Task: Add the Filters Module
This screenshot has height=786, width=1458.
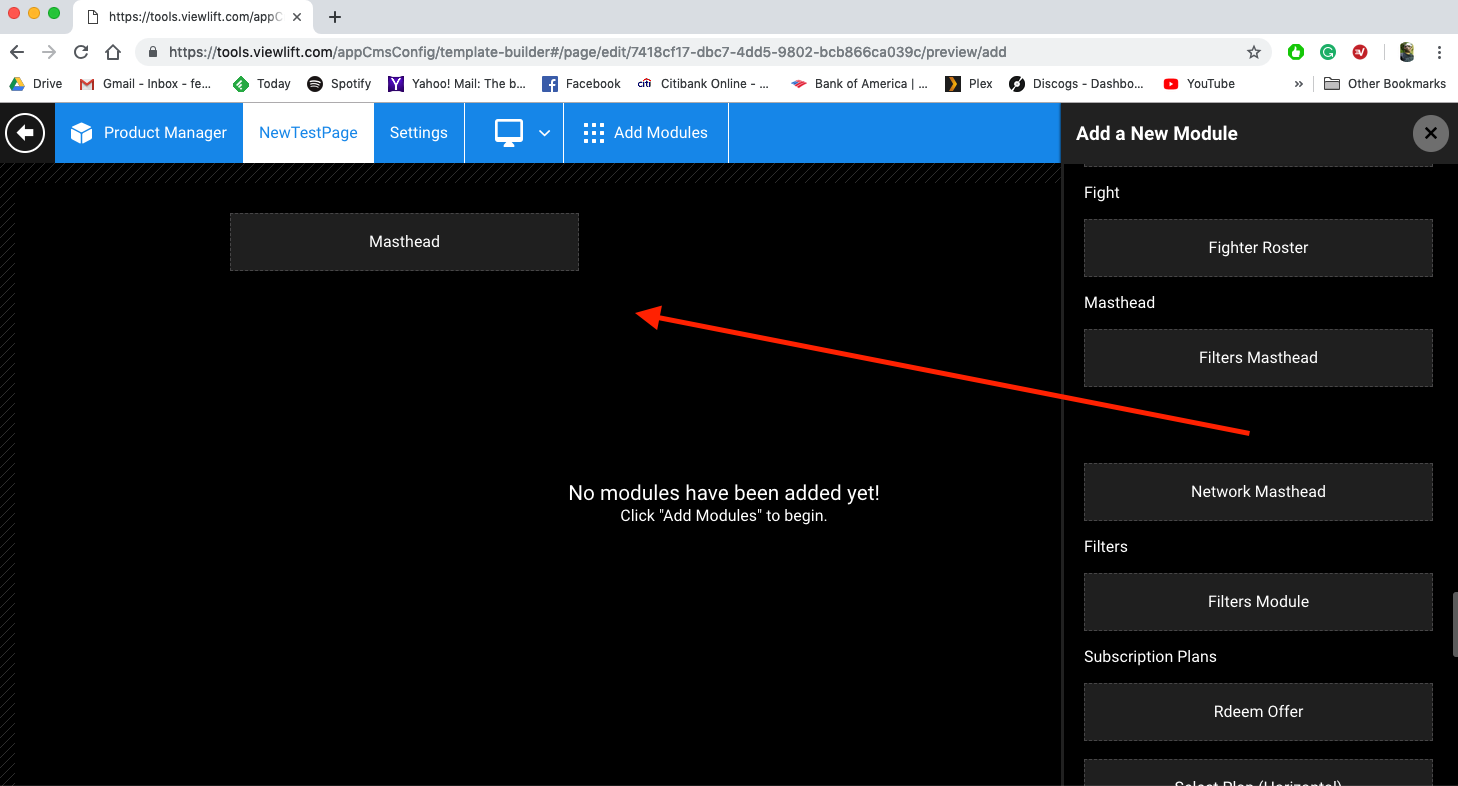Action: pos(1258,602)
